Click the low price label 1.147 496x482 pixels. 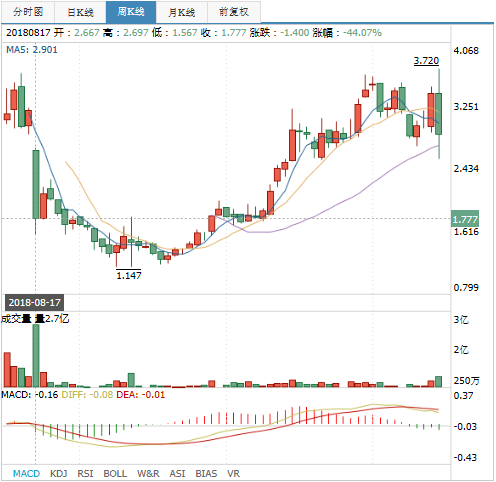pyautogui.click(x=129, y=275)
